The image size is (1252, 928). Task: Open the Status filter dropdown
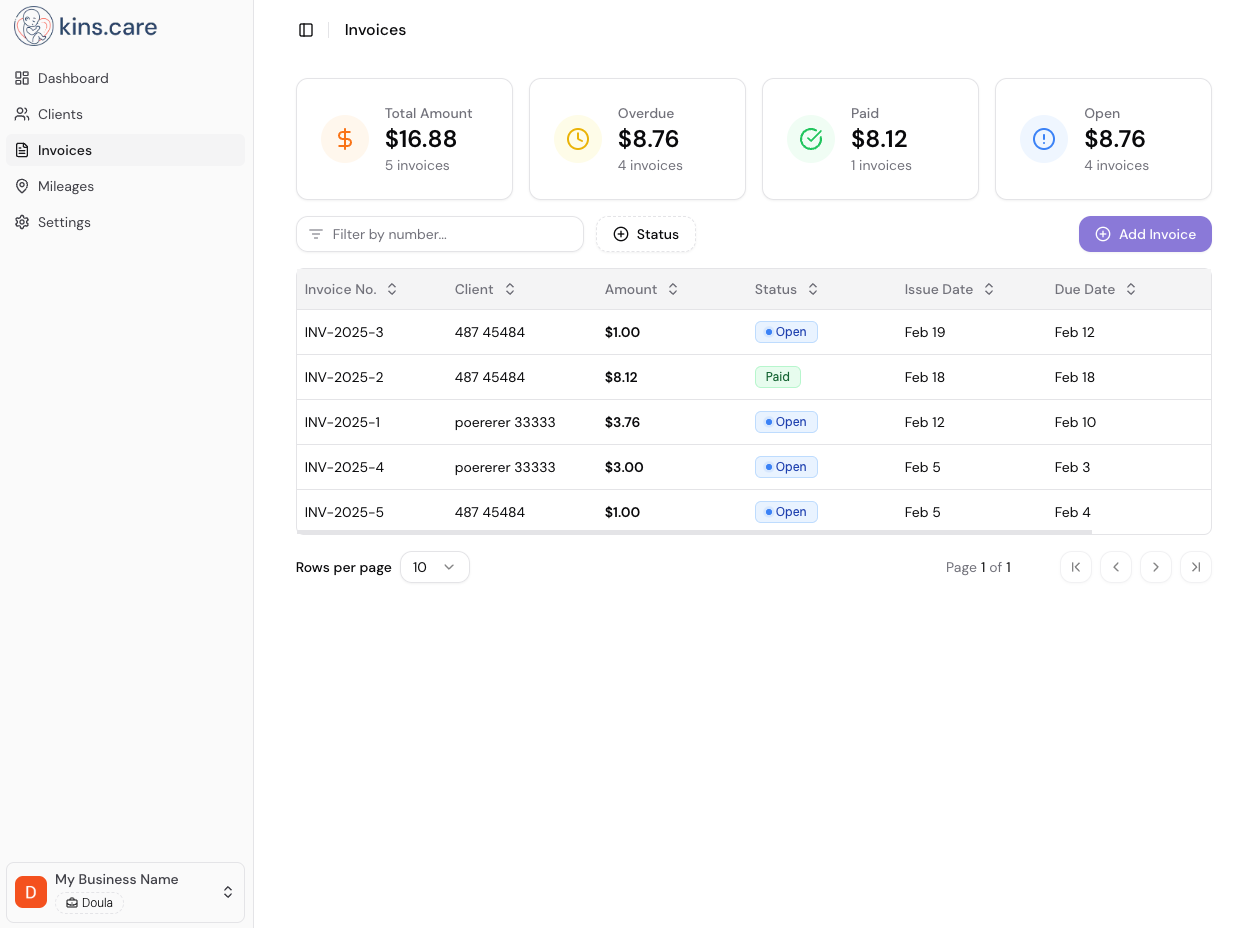pyautogui.click(x=645, y=234)
